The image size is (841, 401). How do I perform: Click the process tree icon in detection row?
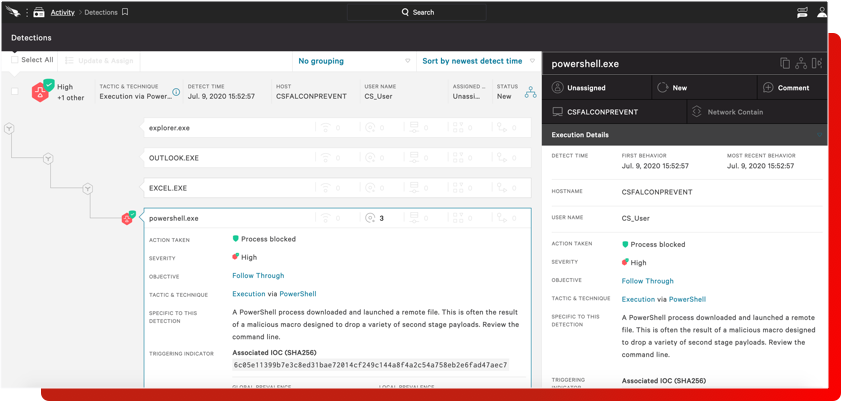click(530, 93)
